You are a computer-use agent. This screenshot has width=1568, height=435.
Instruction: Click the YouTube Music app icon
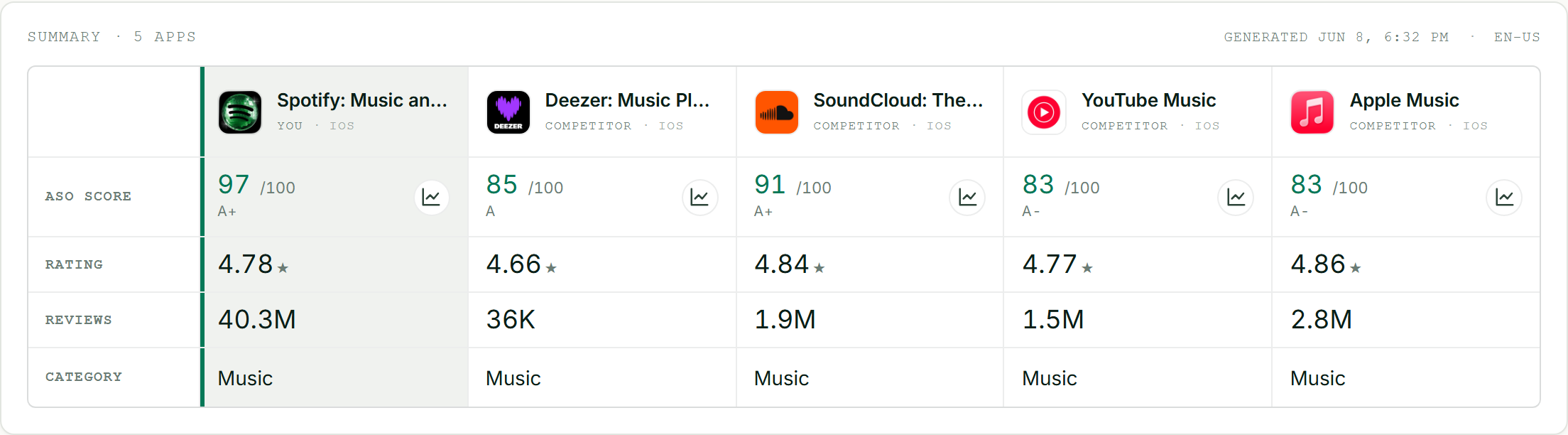click(1044, 112)
